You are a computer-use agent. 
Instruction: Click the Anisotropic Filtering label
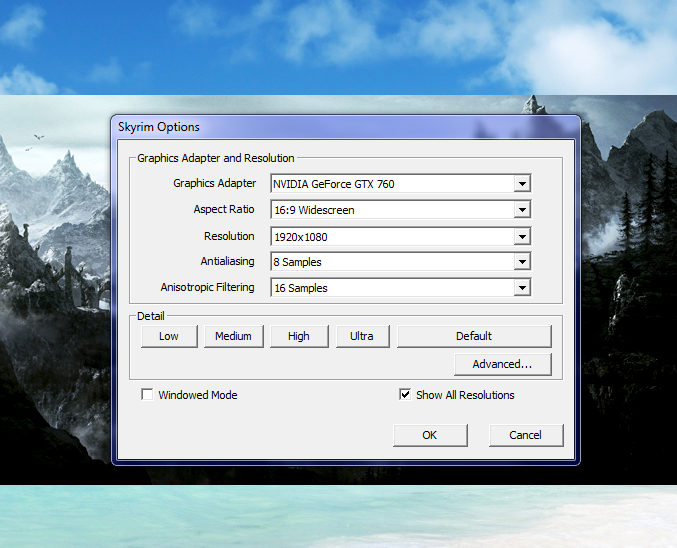pos(207,287)
